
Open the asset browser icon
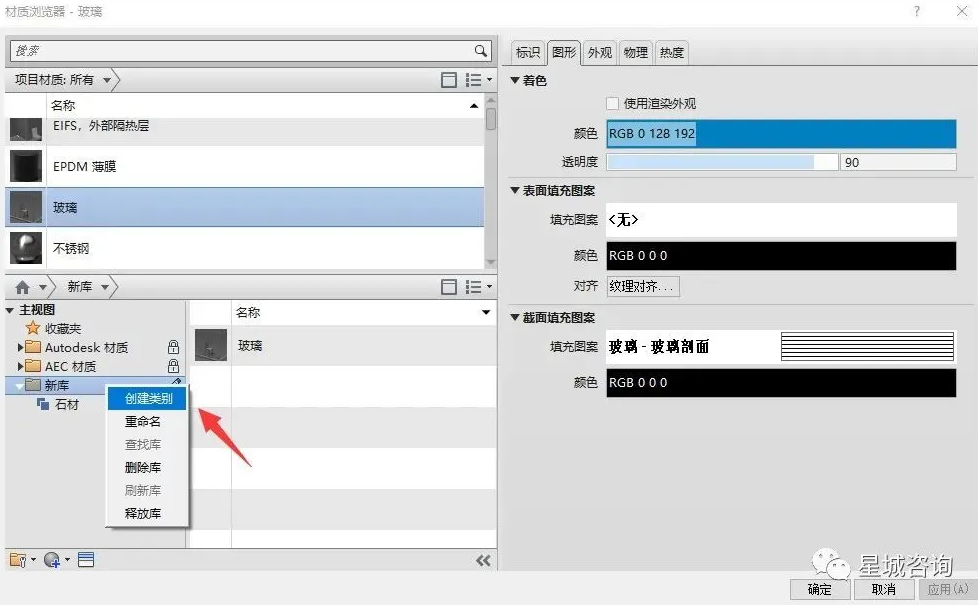pyautogui.click(x=86, y=559)
